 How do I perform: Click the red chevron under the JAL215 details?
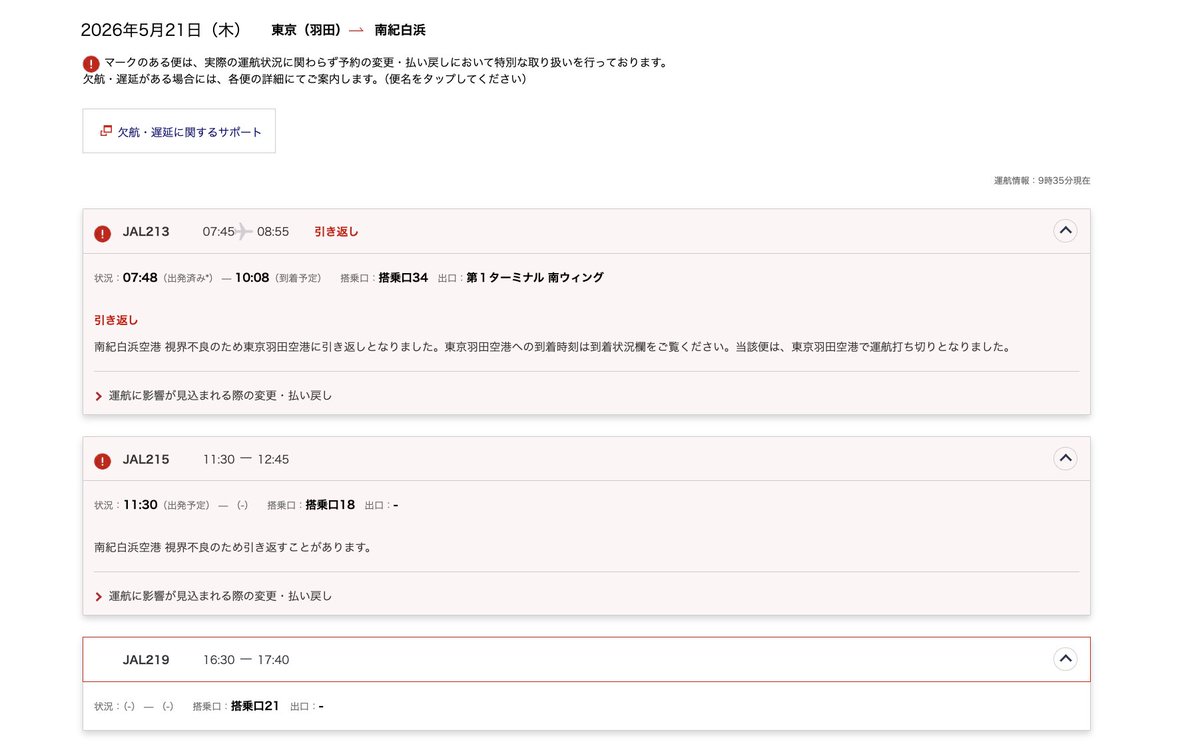pyautogui.click(x=98, y=596)
